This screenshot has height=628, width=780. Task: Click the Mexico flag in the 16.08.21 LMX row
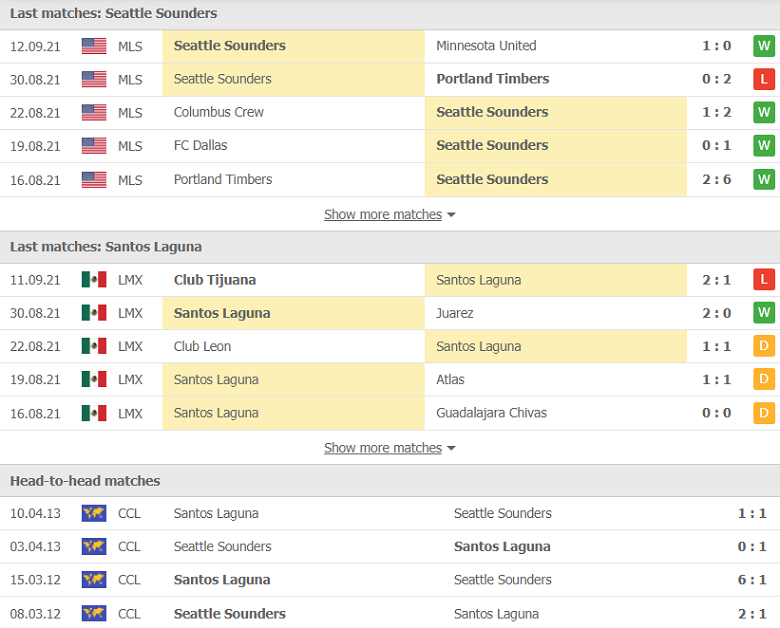tap(94, 413)
